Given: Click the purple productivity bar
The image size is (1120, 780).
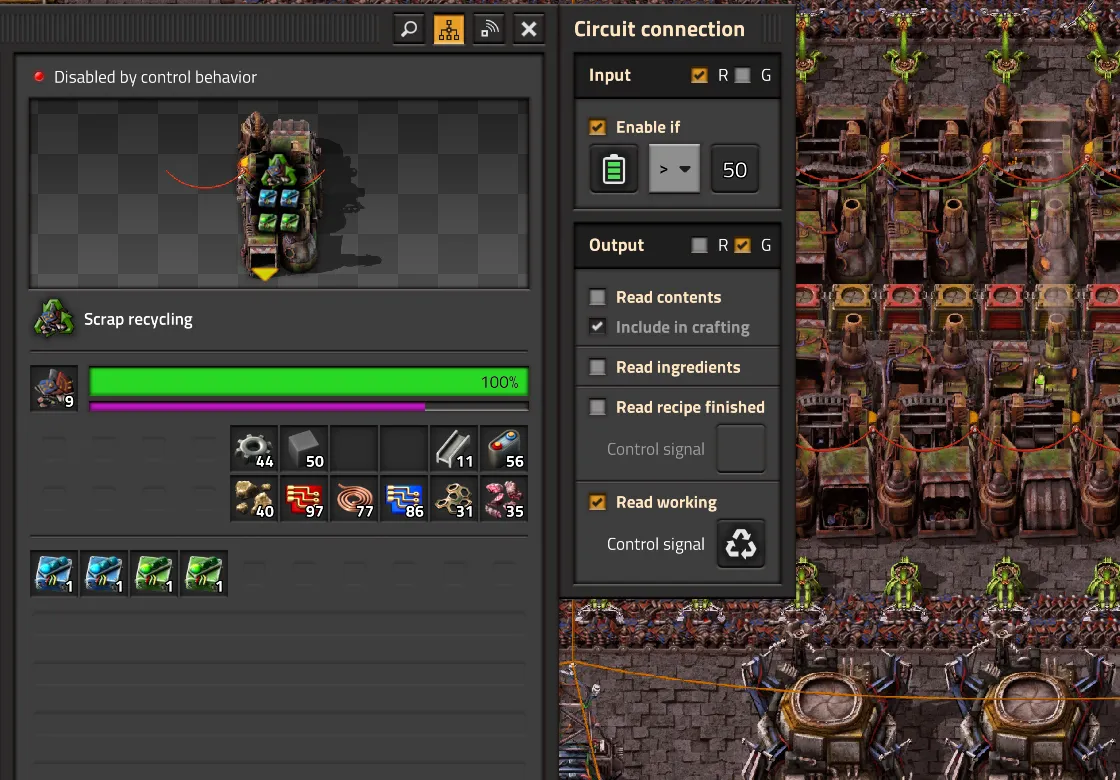Looking at the screenshot, I should [x=309, y=406].
